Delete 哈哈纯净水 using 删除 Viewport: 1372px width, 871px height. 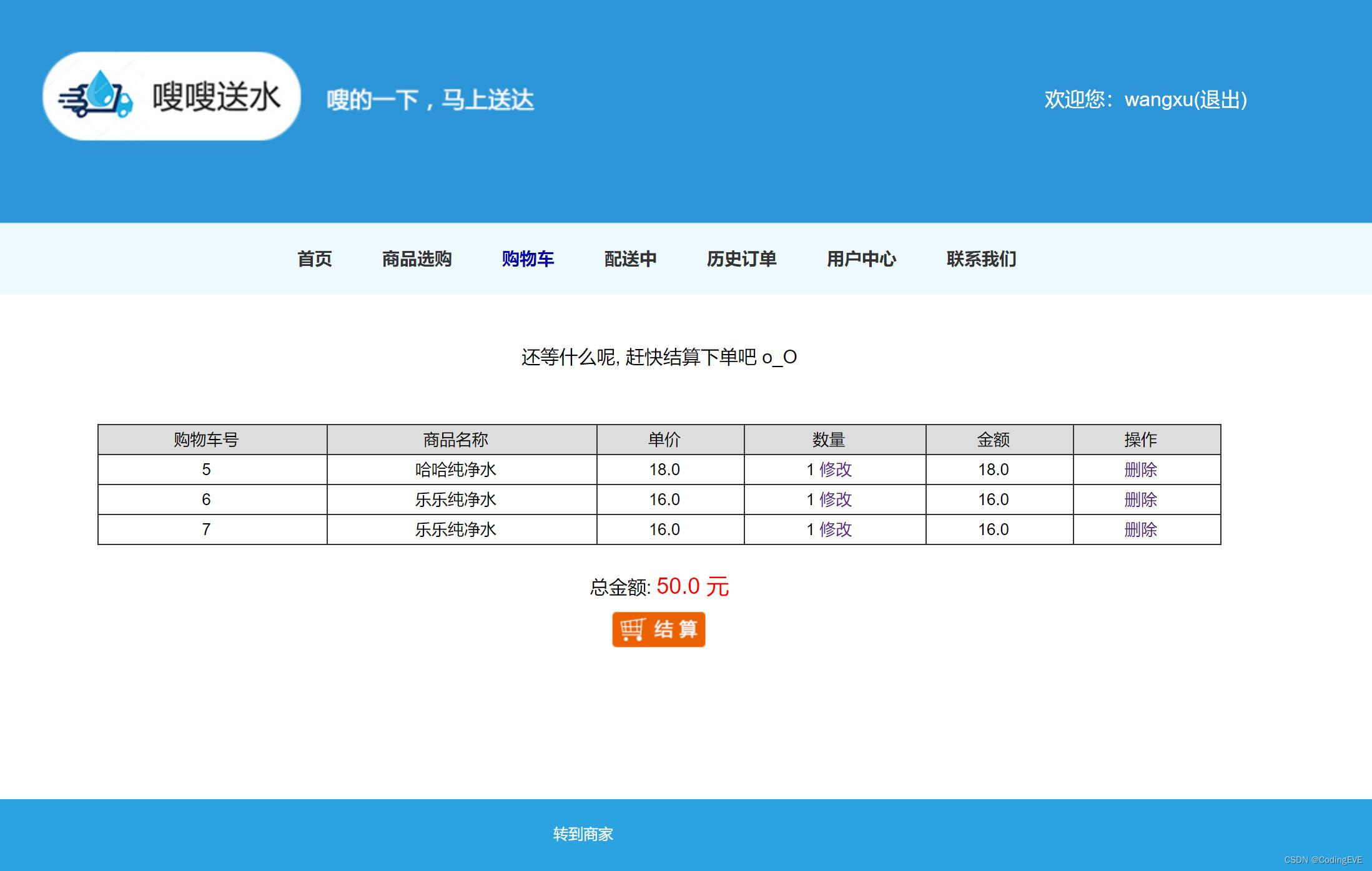tap(1142, 469)
